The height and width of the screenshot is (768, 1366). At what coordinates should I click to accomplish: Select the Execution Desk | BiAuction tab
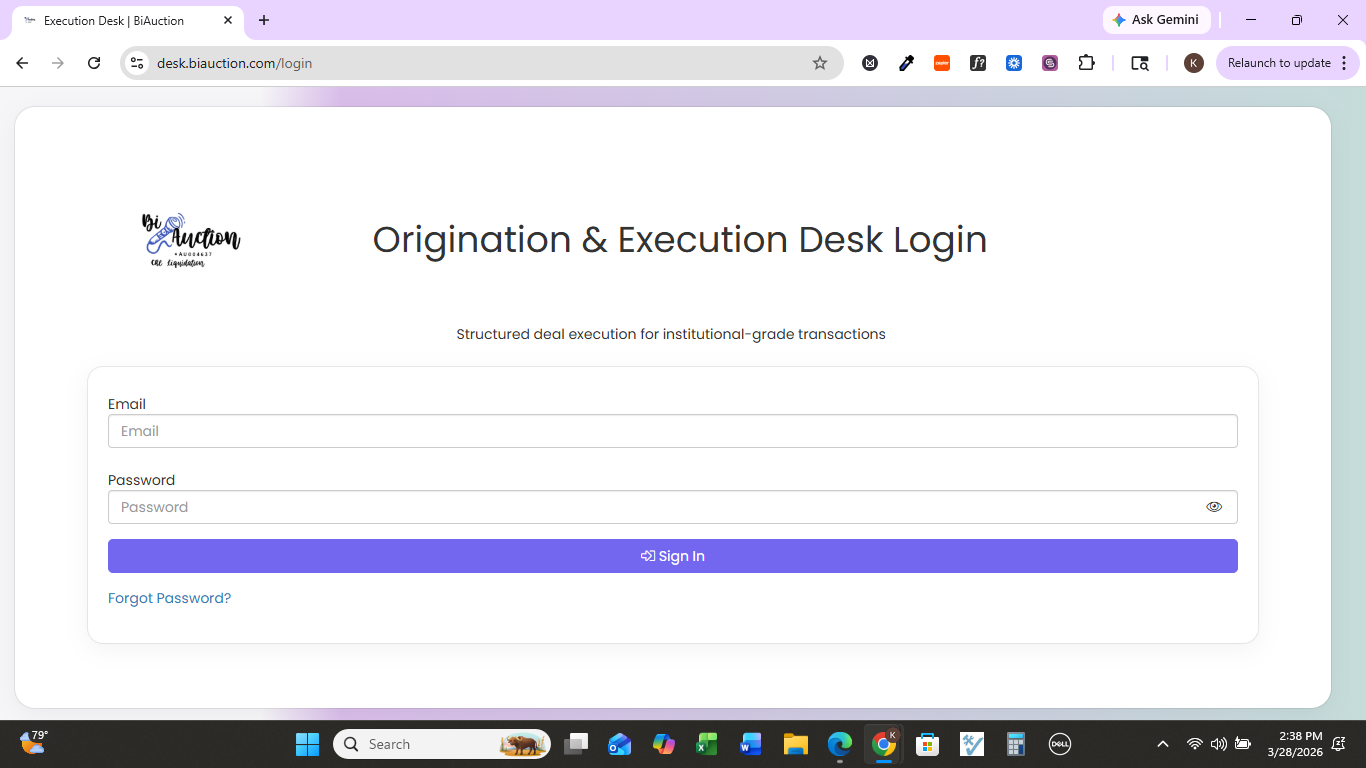(x=128, y=20)
